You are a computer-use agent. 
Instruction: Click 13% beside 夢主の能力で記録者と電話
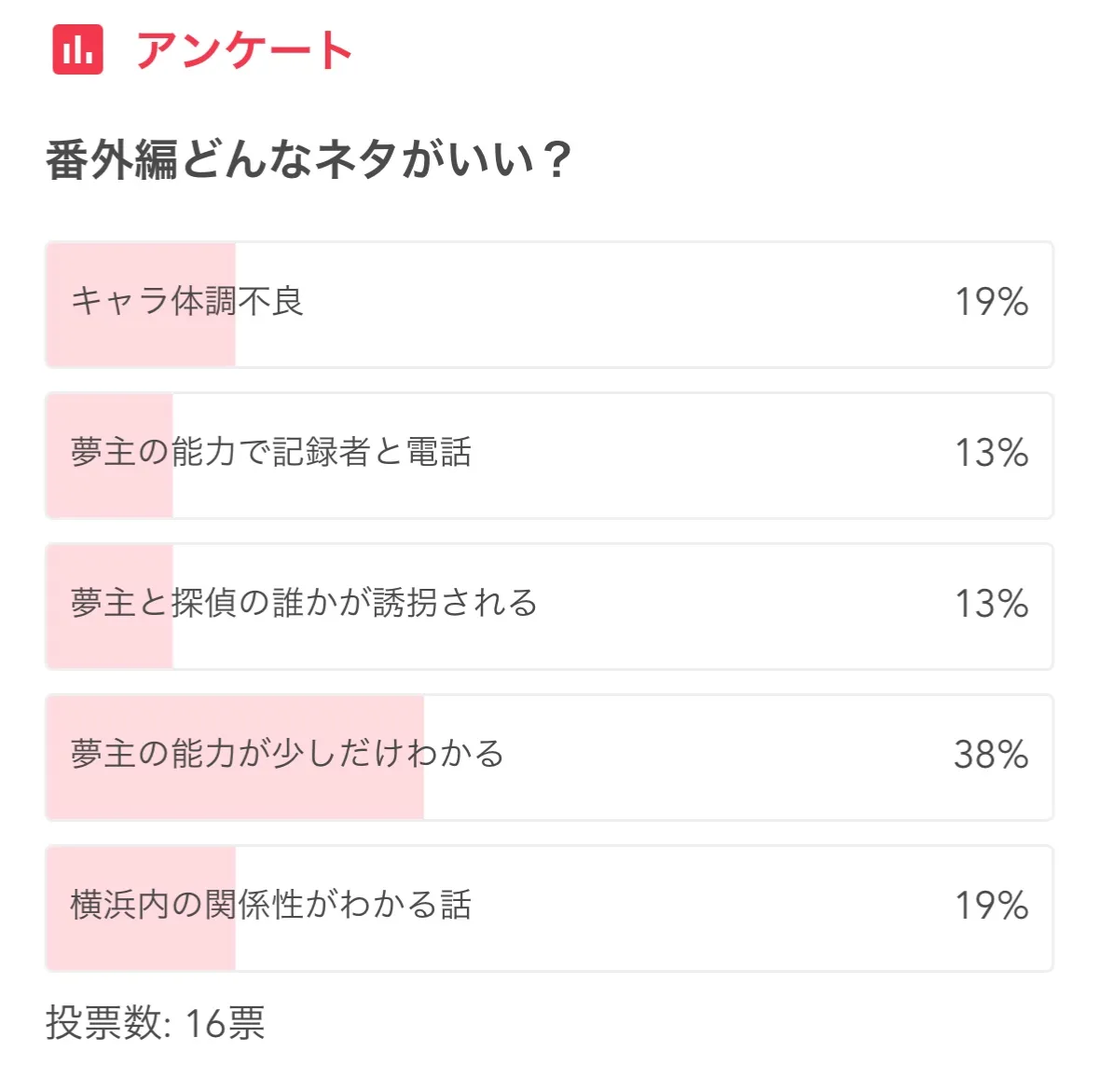point(991,453)
